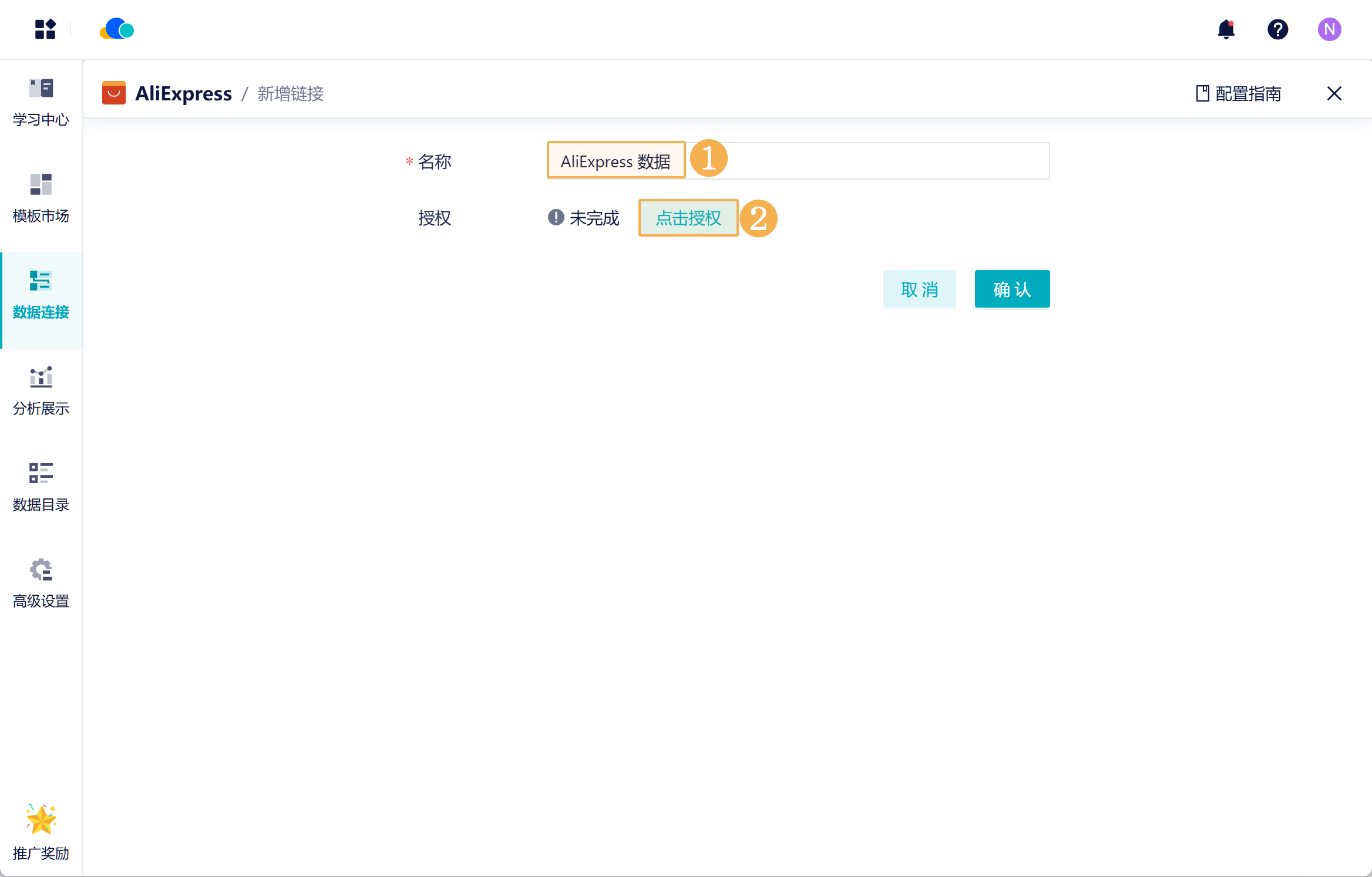The image size is (1372, 877).
Task: Click the 未完成 warning status icon
Action: (556, 217)
